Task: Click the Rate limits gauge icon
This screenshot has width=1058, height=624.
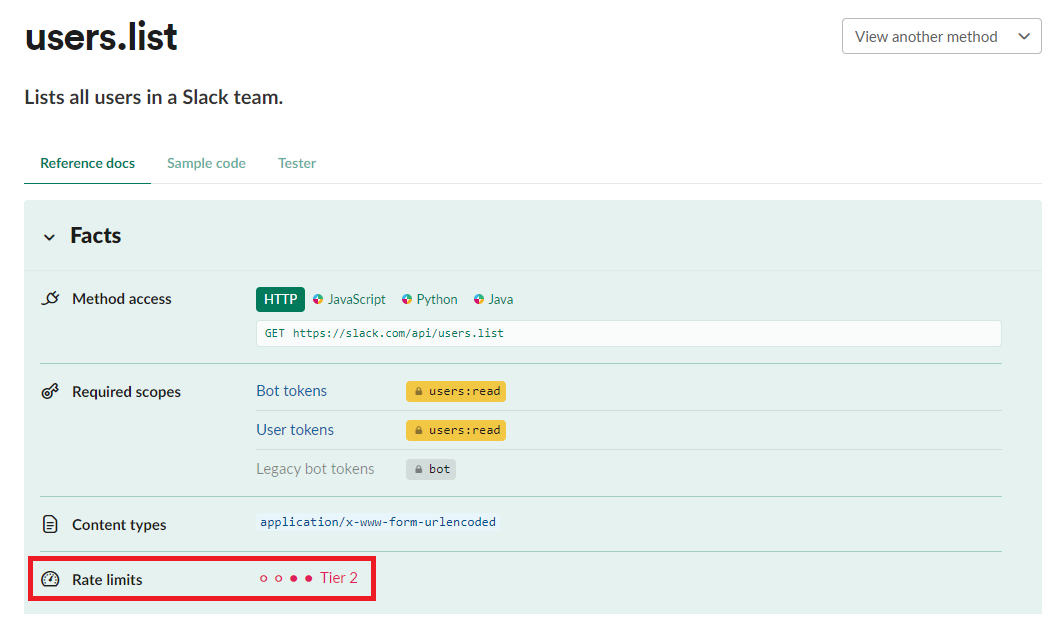Action: pyautogui.click(x=51, y=579)
